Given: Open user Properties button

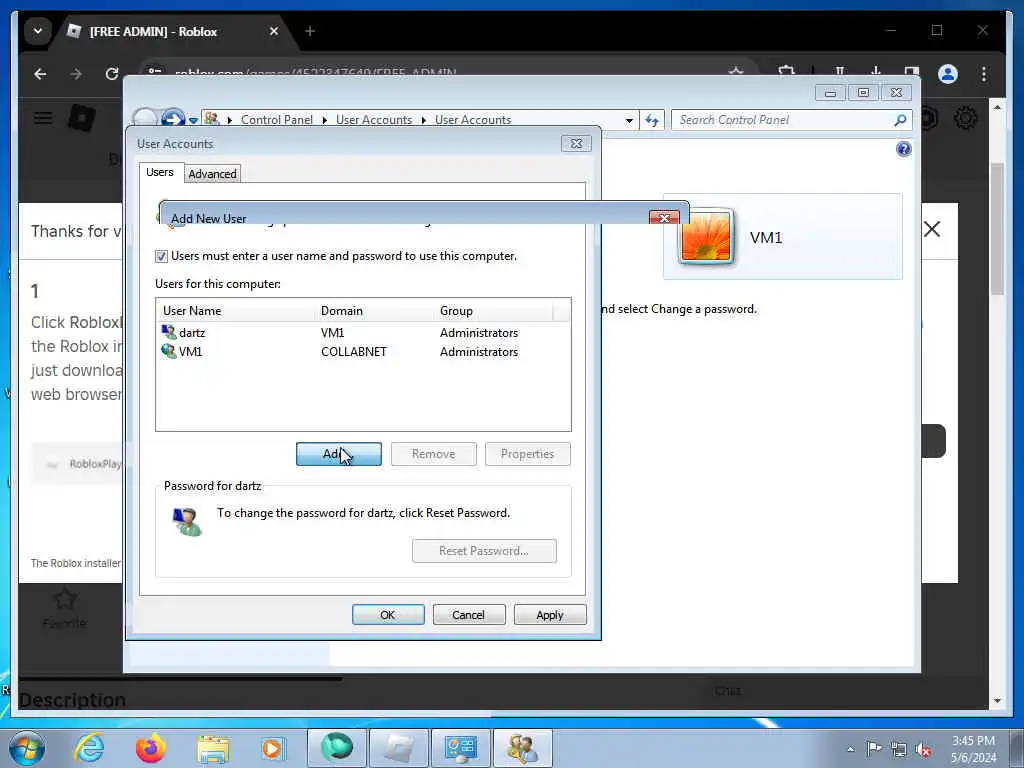Looking at the screenshot, I should point(528,454).
